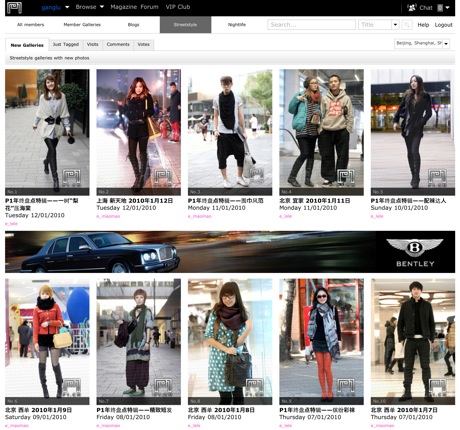Select the New Galleries sub-tab
460x430 pixels.
[x=27, y=45]
